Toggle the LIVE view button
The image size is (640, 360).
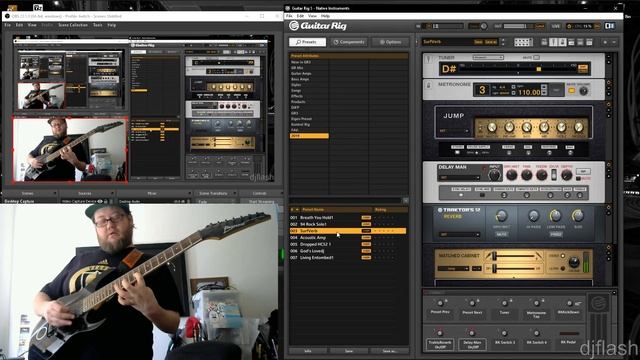tap(556, 26)
